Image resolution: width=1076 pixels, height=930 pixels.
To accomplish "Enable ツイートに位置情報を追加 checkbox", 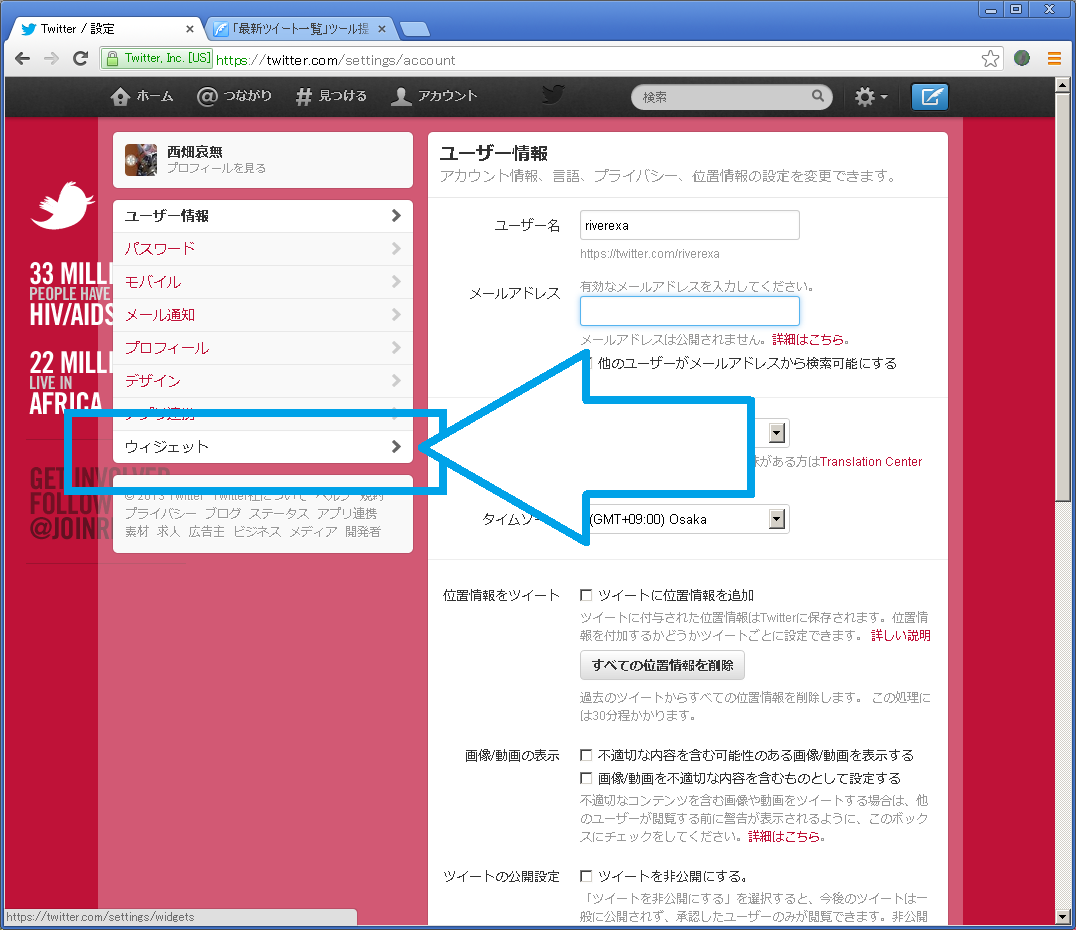I will (586, 594).
